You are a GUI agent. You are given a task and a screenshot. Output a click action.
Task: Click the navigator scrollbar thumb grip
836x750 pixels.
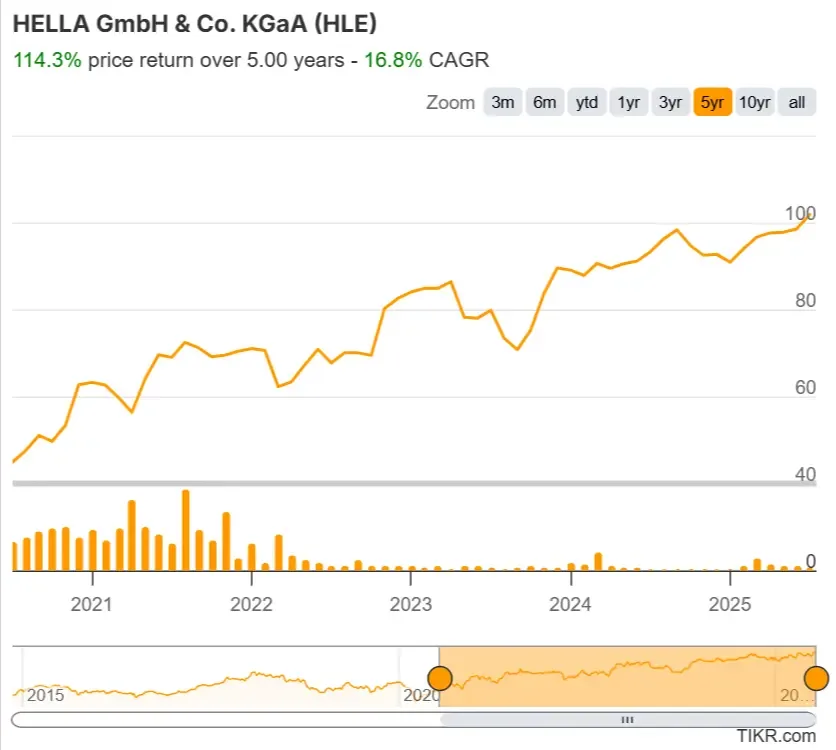coord(628,720)
